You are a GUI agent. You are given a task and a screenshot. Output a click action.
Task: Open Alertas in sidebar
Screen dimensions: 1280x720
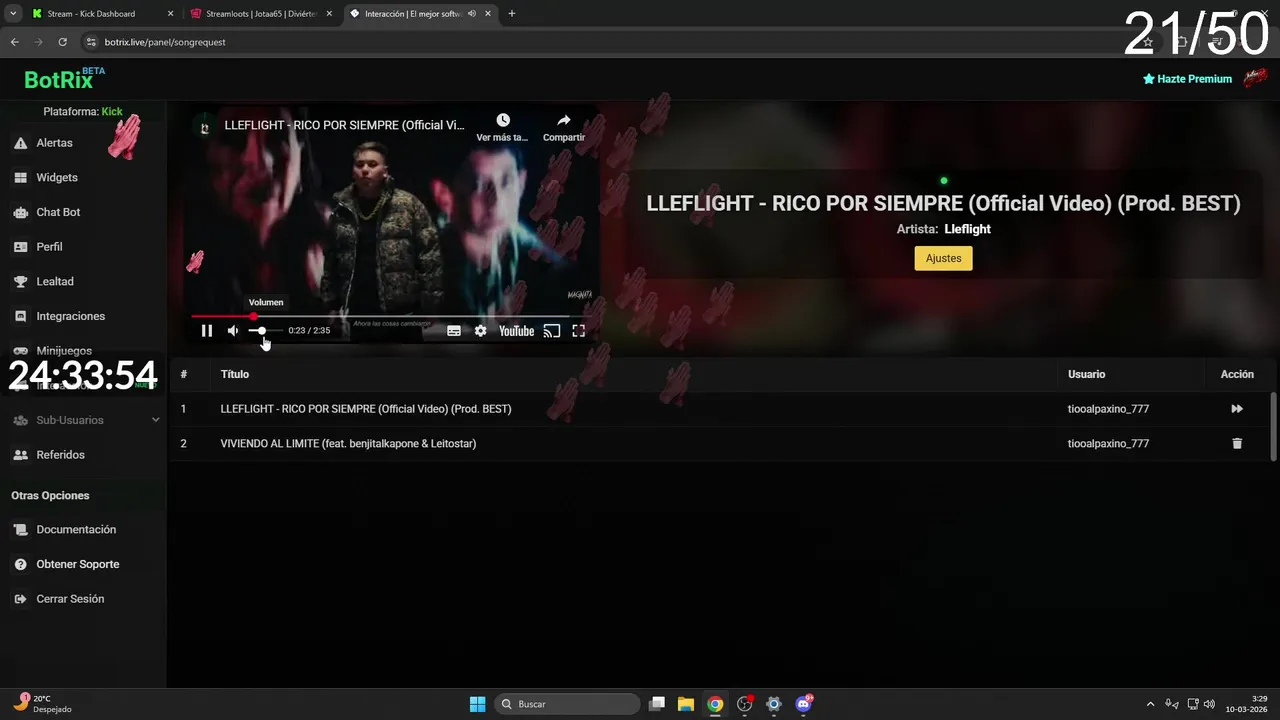pyautogui.click(x=54, y=143)
